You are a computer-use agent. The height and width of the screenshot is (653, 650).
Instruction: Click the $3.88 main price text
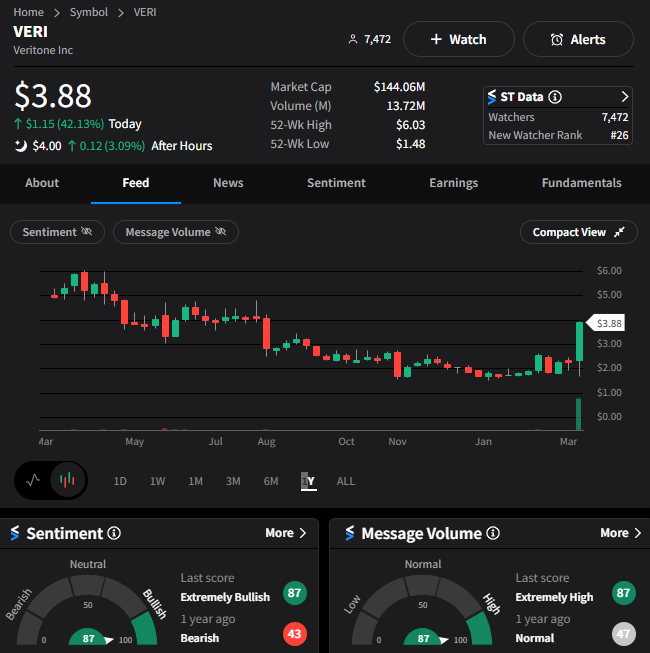(x=53, y=96)
